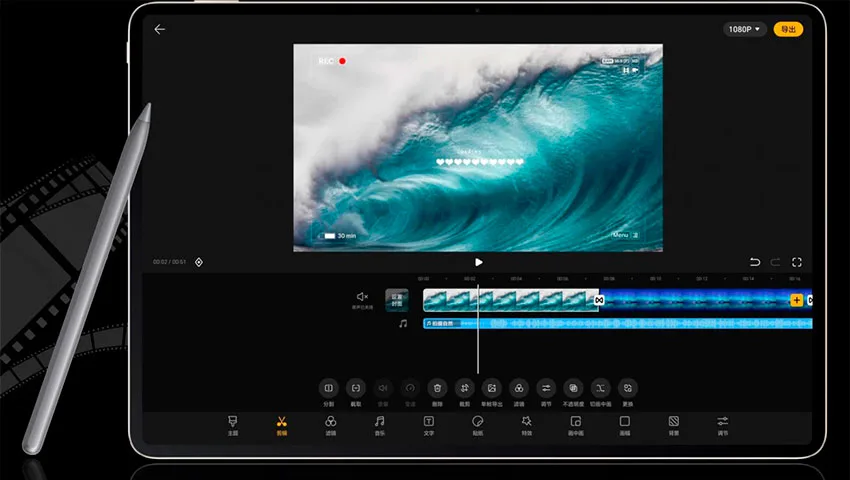Click the replace (更换) clip icon
This screenshot has width=850, height=480.
pyautogui.click(x=628, y=388)
